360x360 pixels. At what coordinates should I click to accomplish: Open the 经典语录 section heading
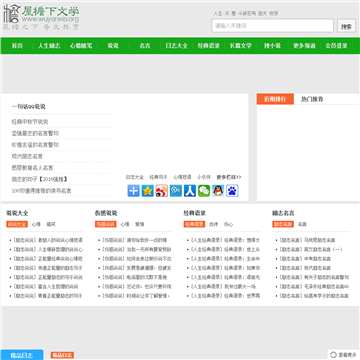[195, 213]
